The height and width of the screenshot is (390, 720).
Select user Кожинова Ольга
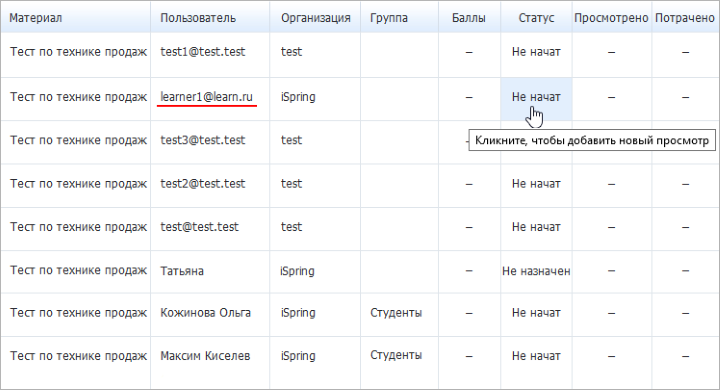pyautogui.click(x=205, y=313)
